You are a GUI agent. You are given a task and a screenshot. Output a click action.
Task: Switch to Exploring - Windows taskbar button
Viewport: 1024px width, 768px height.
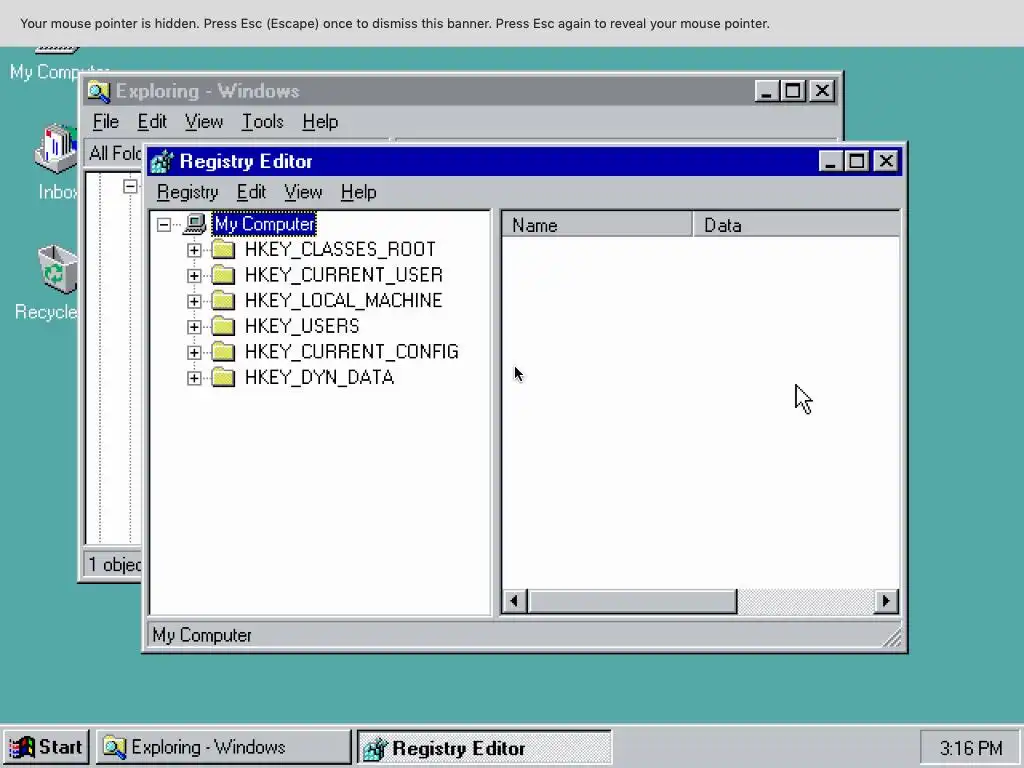click(x=223, y=747)
